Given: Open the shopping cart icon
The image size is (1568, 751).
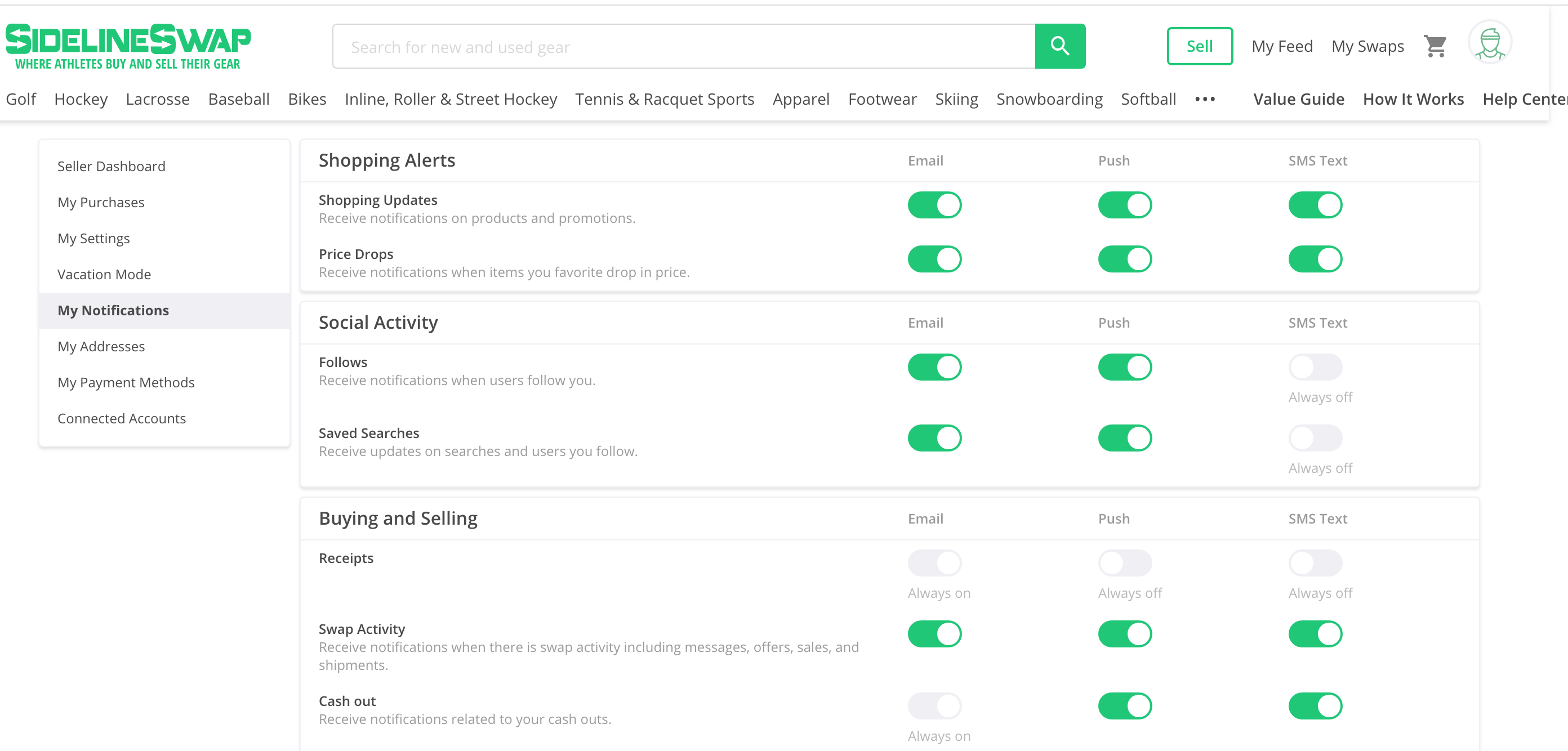Looking at the screenshot, I should click(1435, 46).
